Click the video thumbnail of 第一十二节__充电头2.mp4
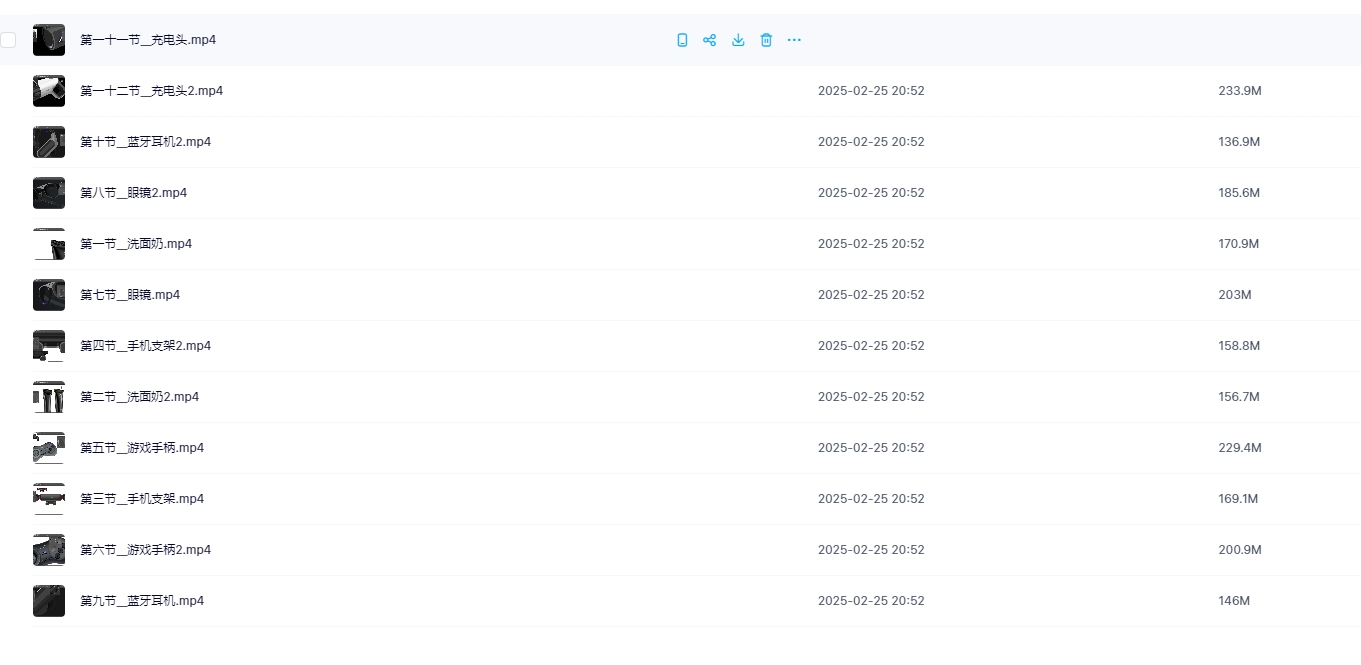The height and width of the screenshot is (665, 1361). [x=49, y=91]
